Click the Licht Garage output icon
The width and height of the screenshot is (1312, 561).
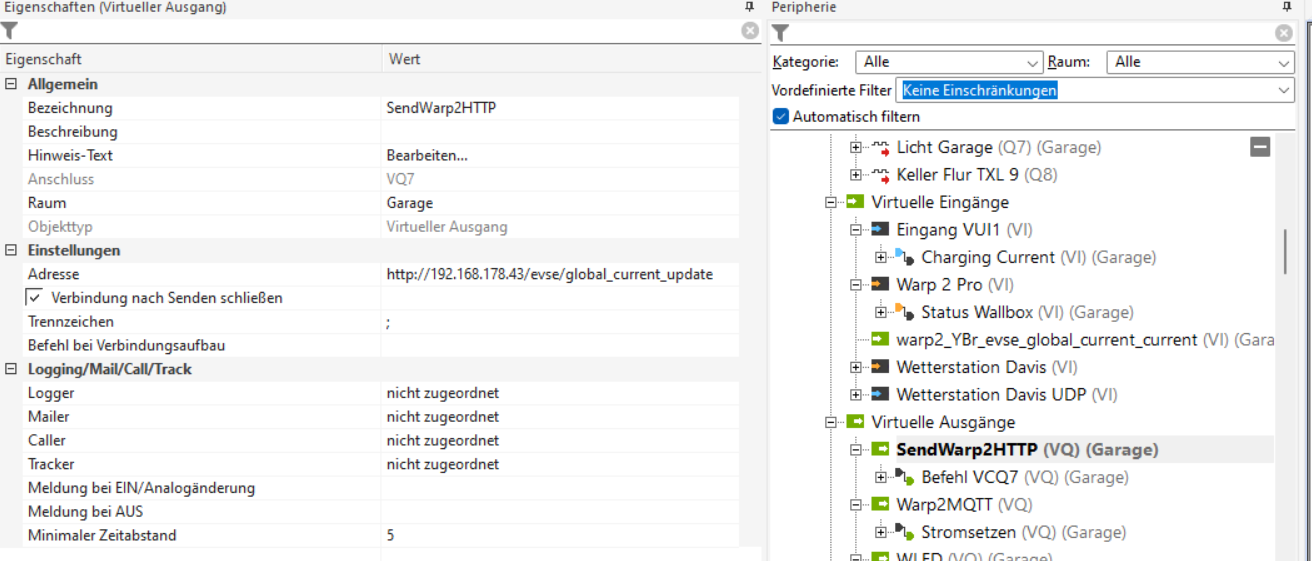click(880, 147)
